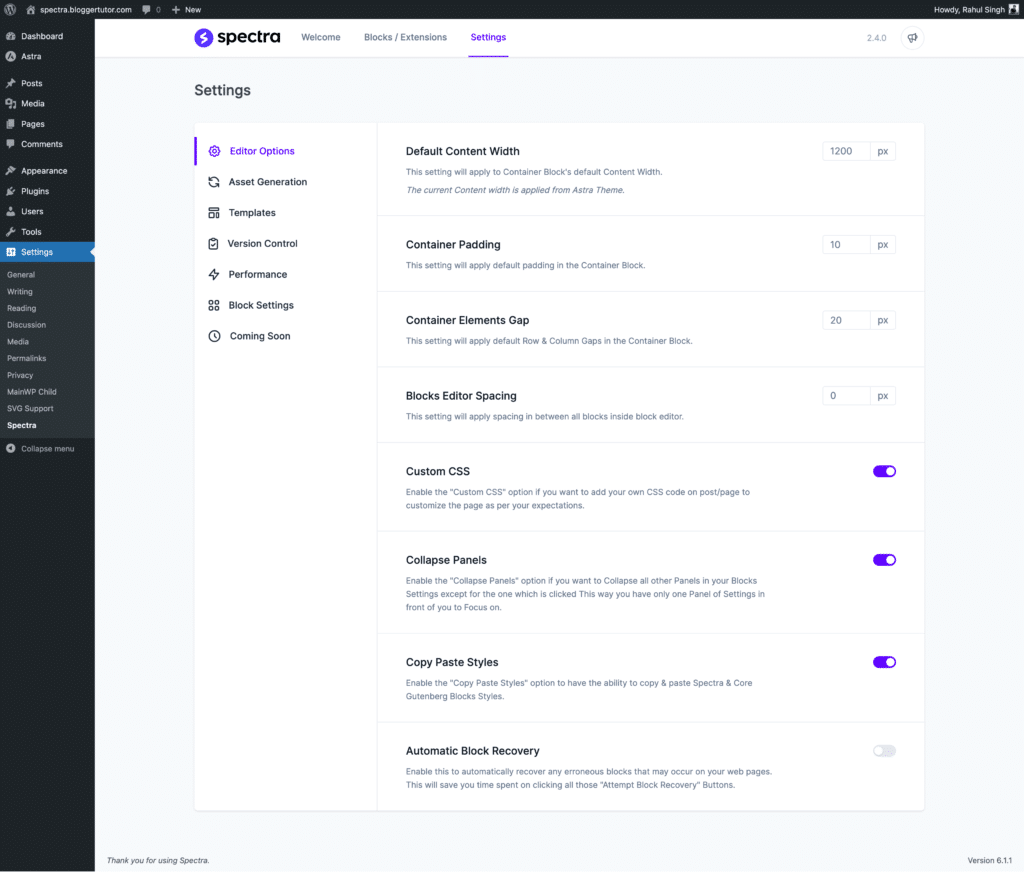
Task: Switch to the Blocks / Extensions tab
Action: pyautogui.click(x=405, y=37)
